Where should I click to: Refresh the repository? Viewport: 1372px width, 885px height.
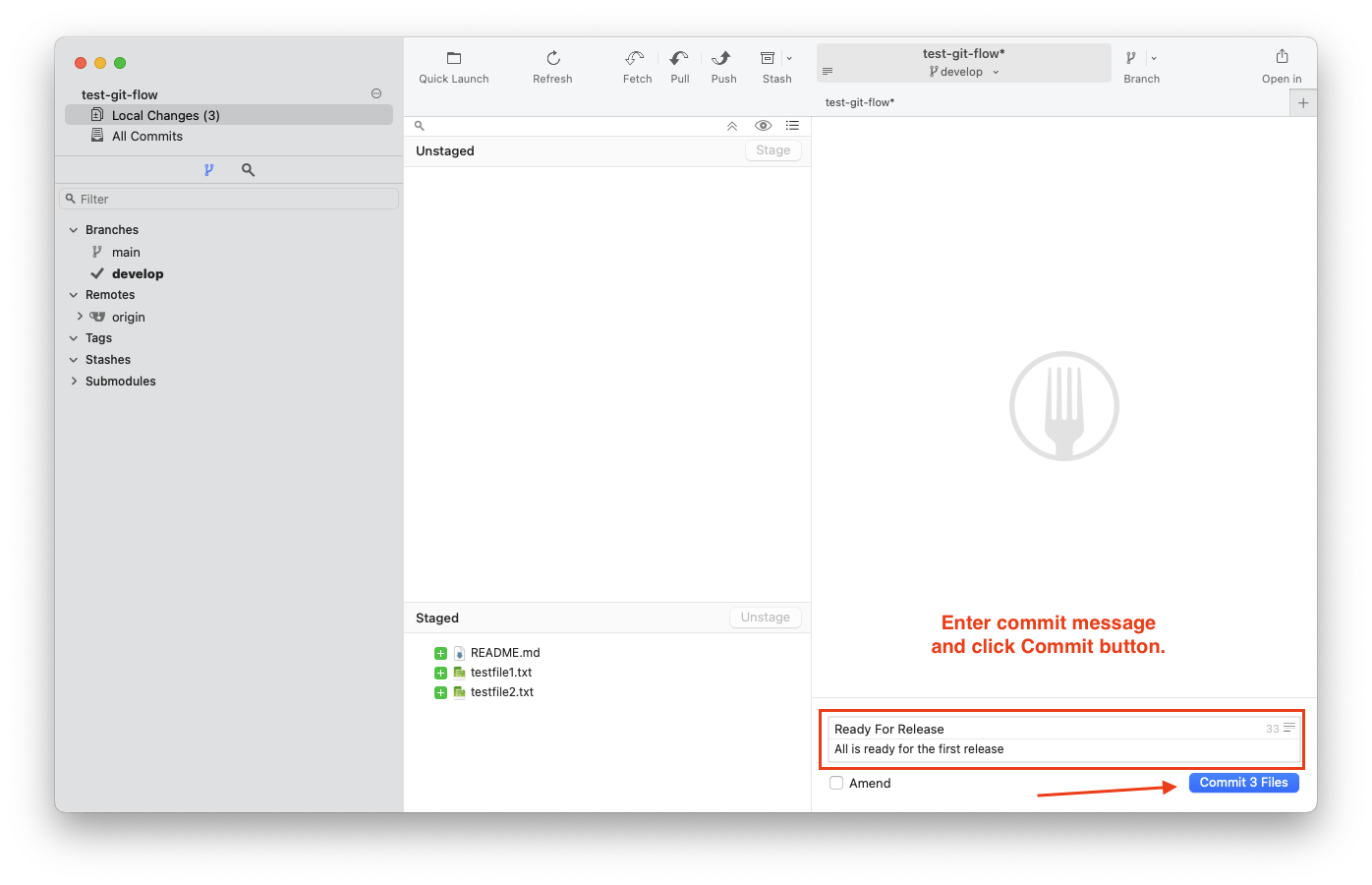coord(552,59)
